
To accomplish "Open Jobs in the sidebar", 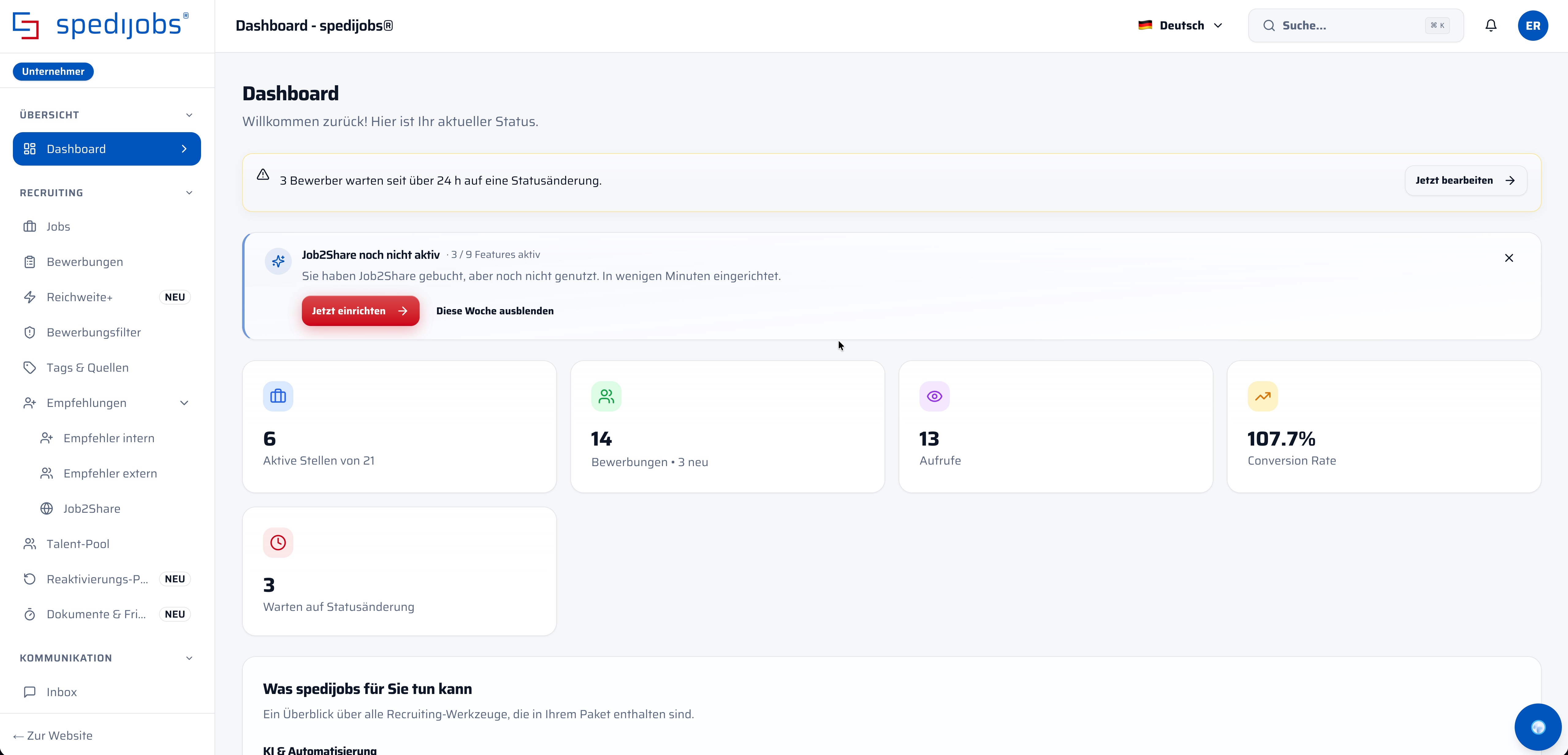I will (x=107, y=227).
